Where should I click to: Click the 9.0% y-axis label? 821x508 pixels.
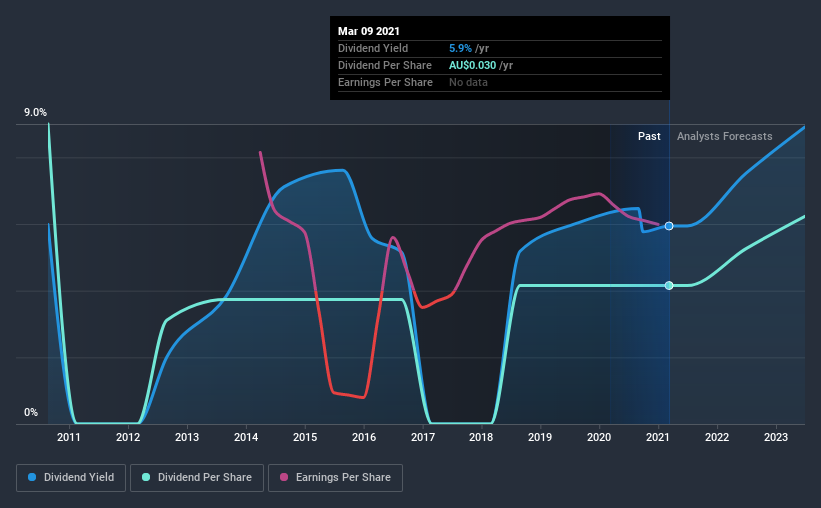(x=35, y=113)
